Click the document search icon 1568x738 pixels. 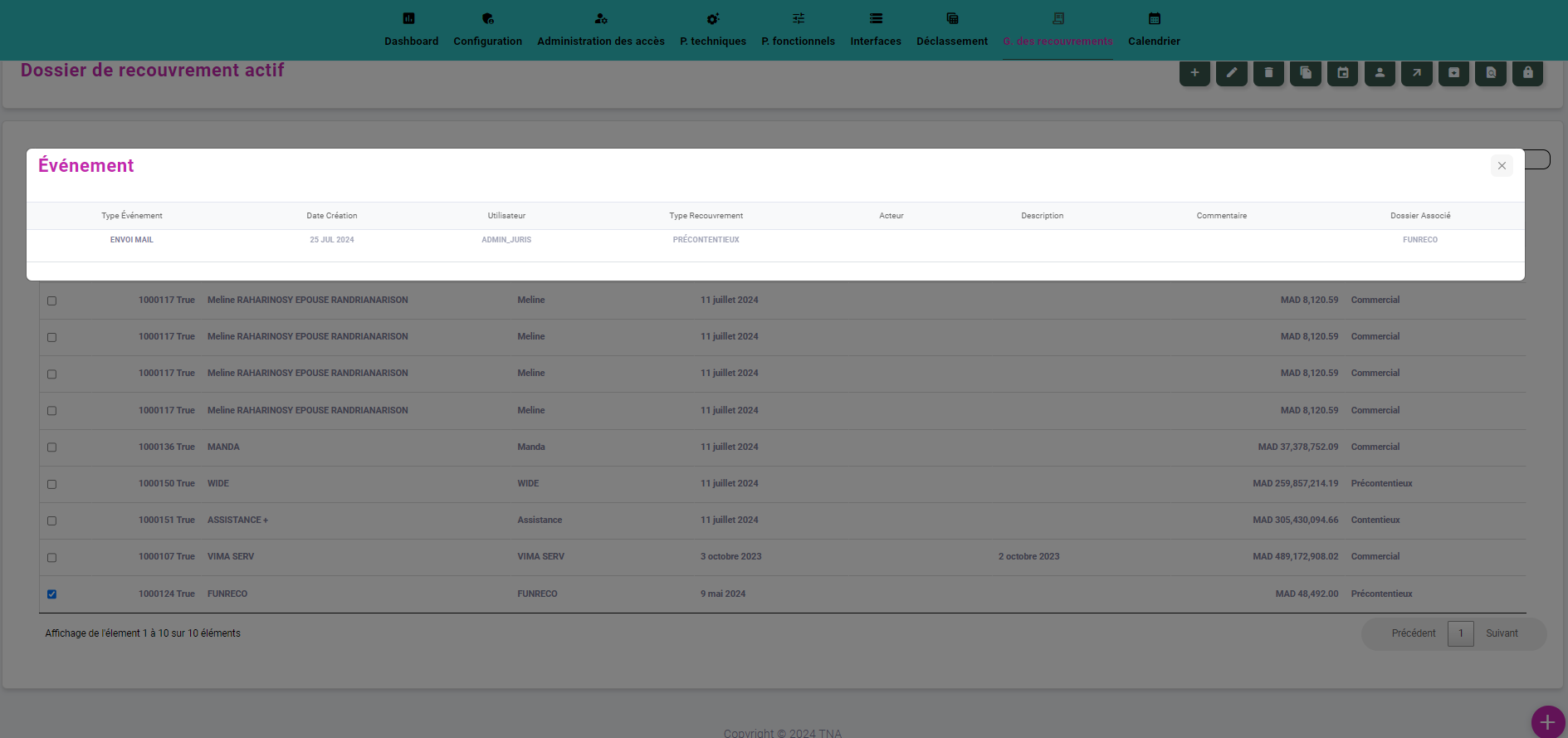tap(1491, 73)
